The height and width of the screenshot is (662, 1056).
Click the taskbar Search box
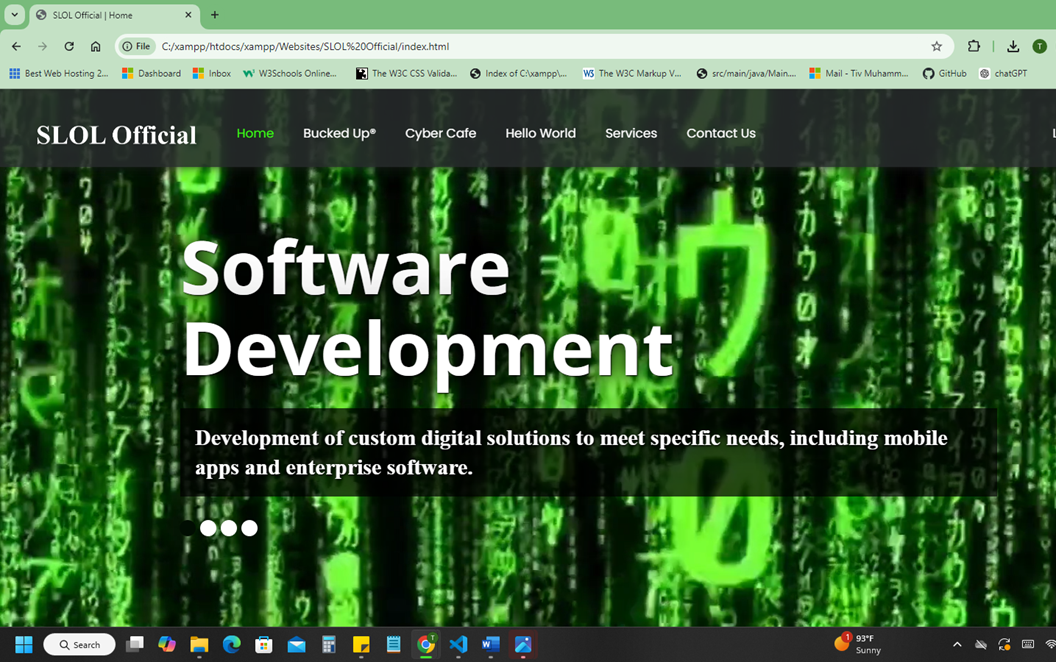coord(79,644)
